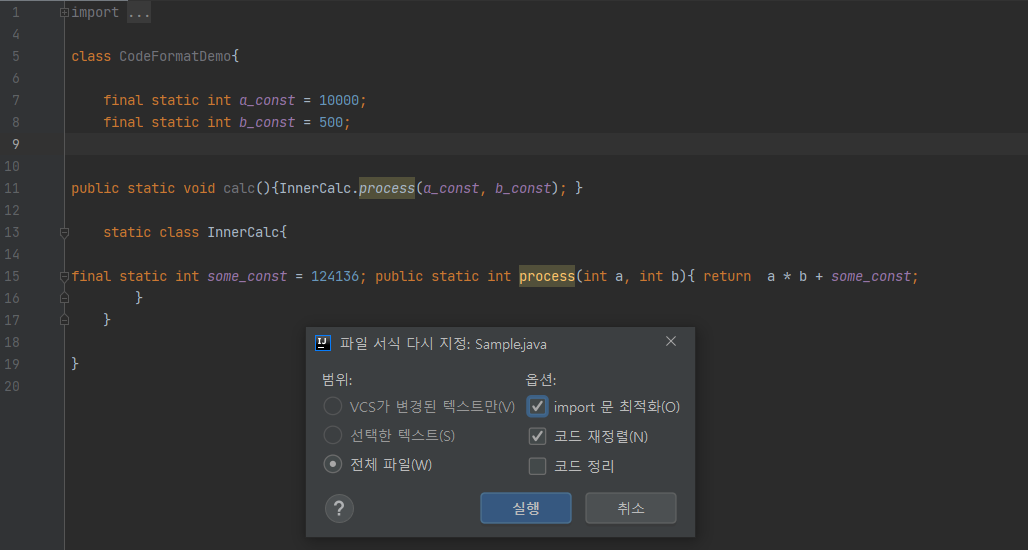
Task: Click the class name CodeFormatDemo
Action: tap(175, 56)
